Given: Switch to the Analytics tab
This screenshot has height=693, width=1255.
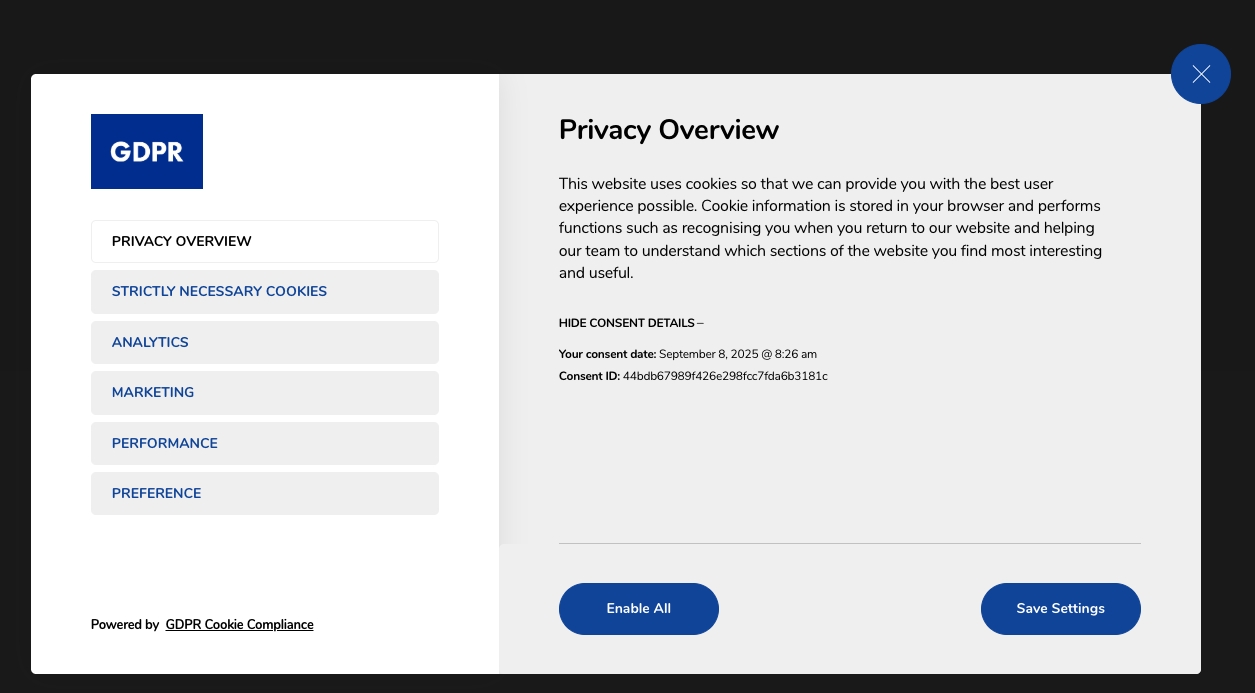Looking at the screenshot, I should [264, 342].
